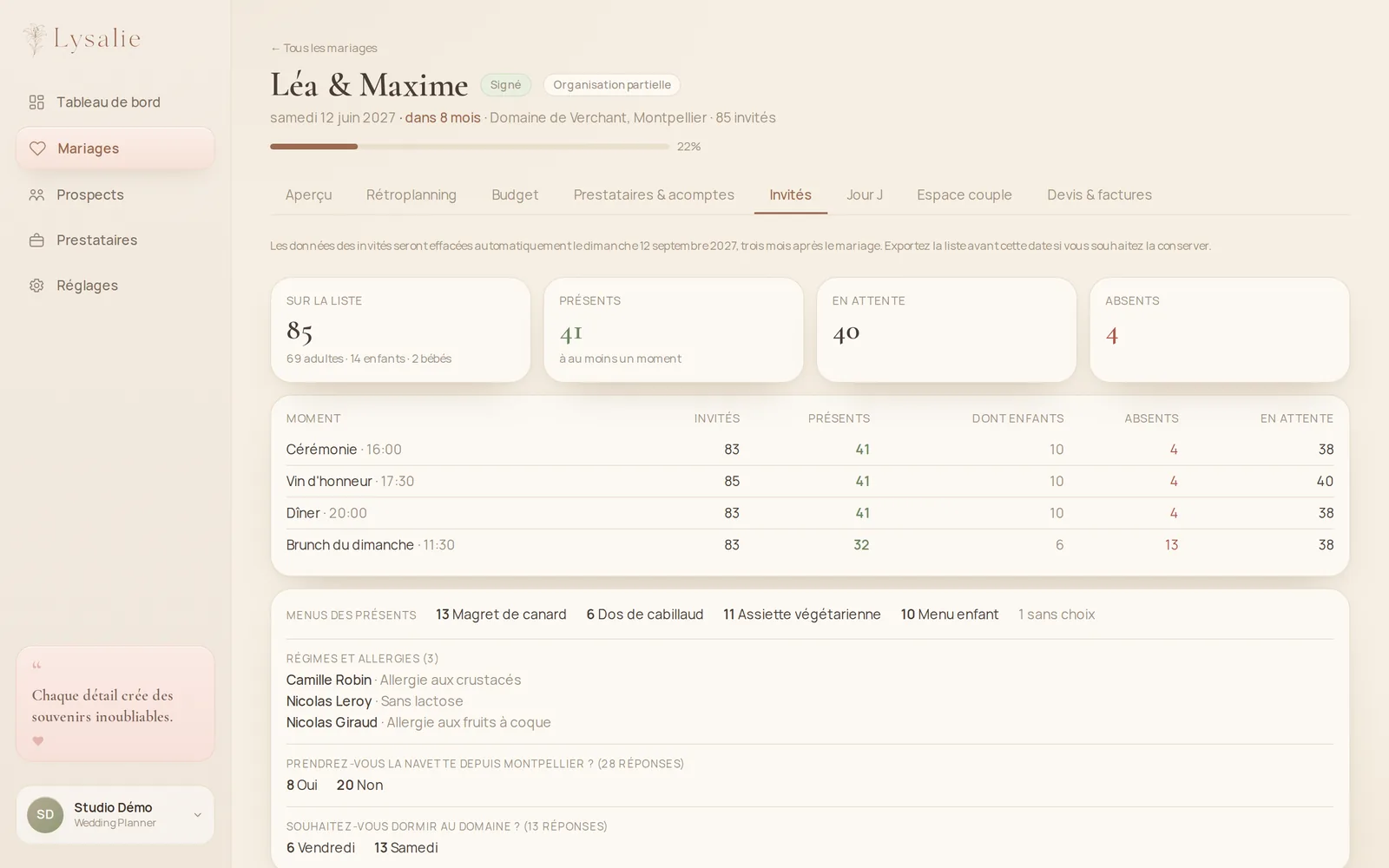
Task: Switch to the Rétroplanning tab
Action: (411, 195)
